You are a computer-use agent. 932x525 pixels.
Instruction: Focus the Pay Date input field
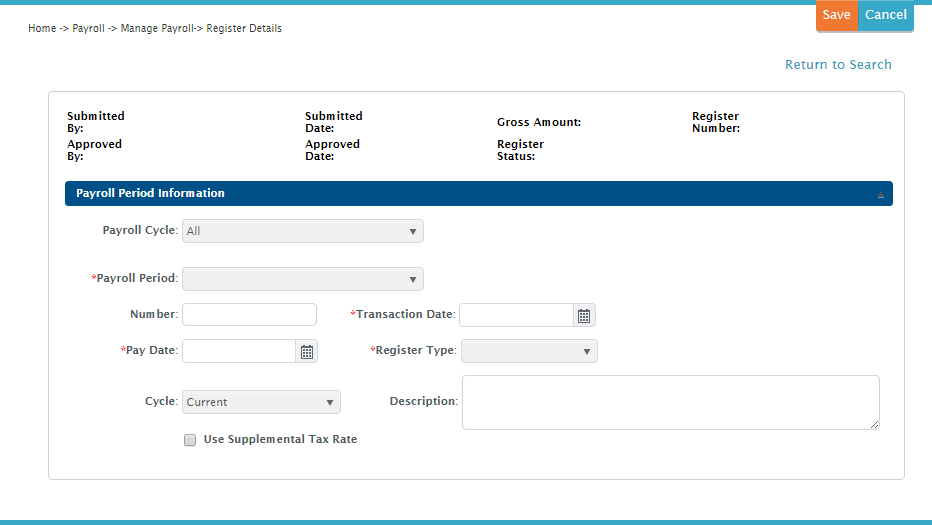(x=239, y=351)
